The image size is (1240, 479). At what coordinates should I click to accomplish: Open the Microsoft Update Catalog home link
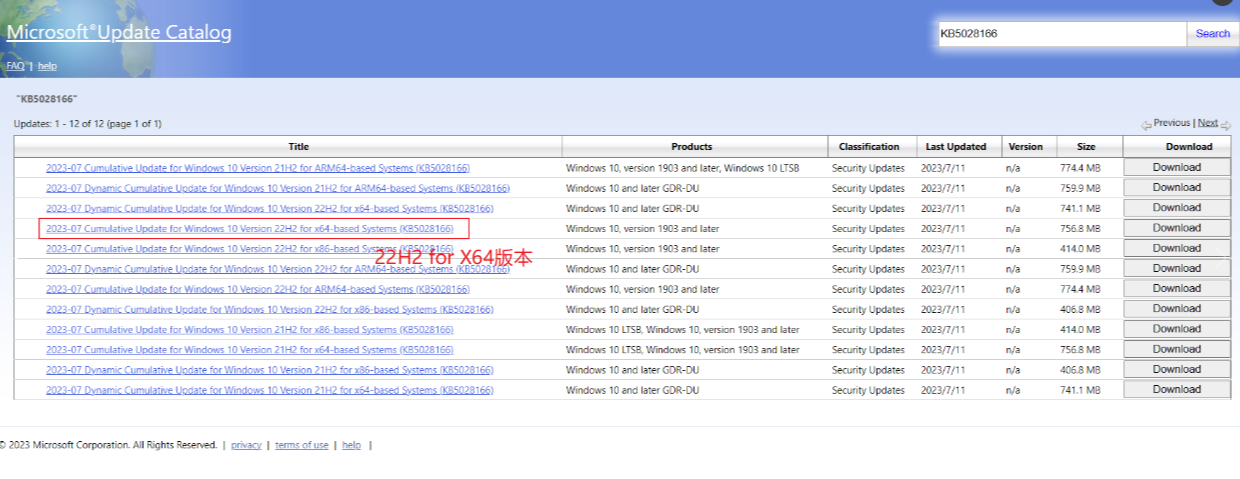[x=119, y=32]
